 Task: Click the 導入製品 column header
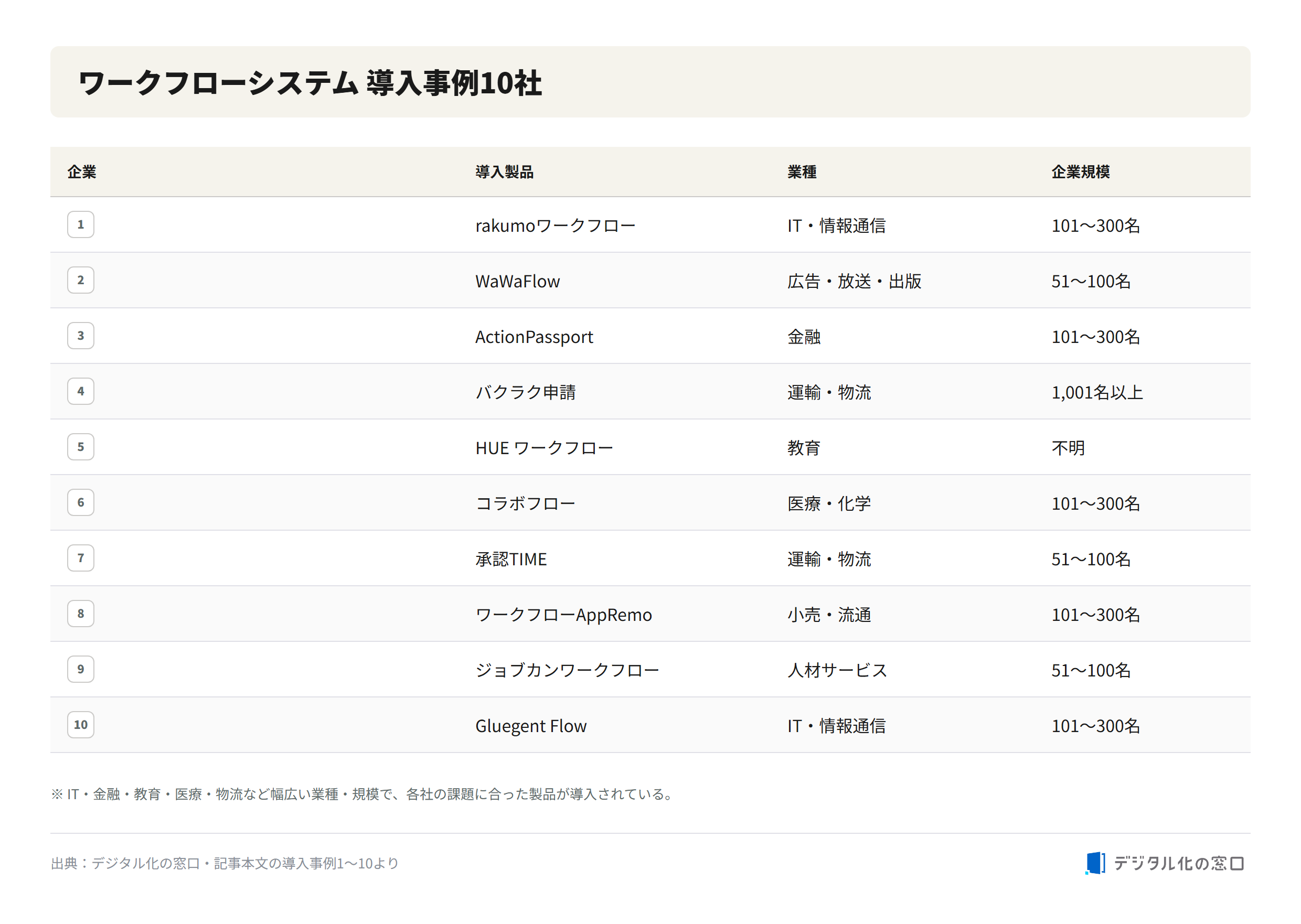[504, 172]
